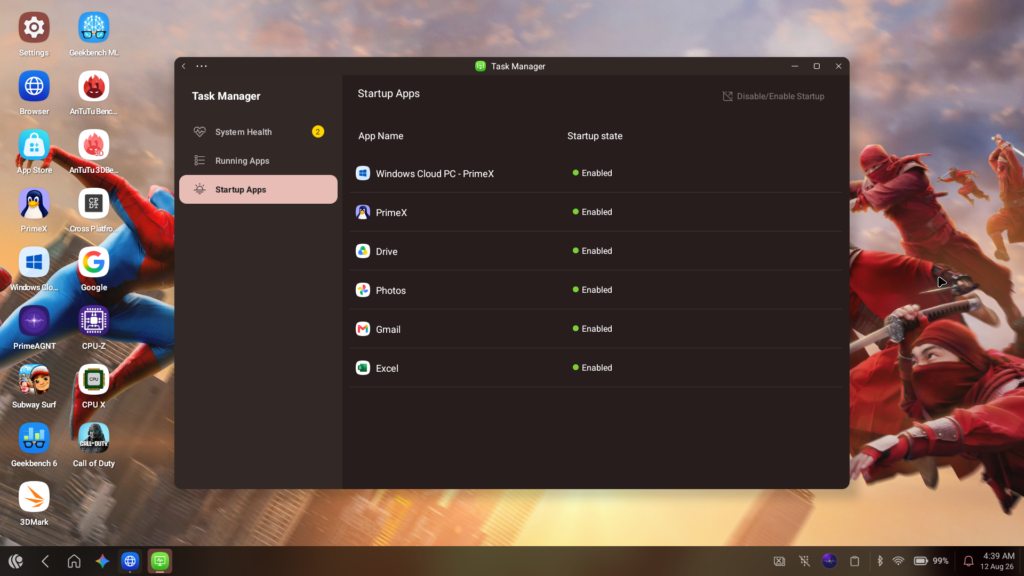Click the taskbar home button
Image resolution: width=1024 pixels, height=576 pixels.
pos(74,561)
